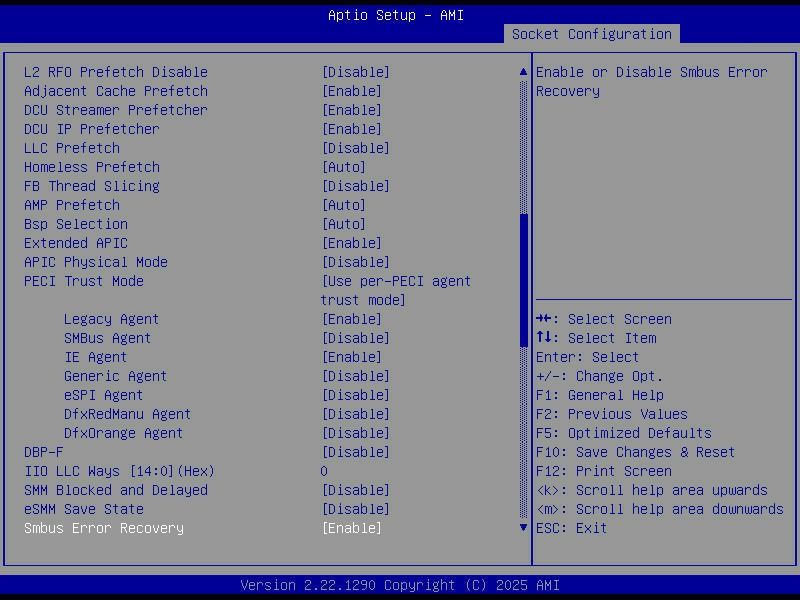Open Smbus Error Recovery Enable value

click(352, 528)
